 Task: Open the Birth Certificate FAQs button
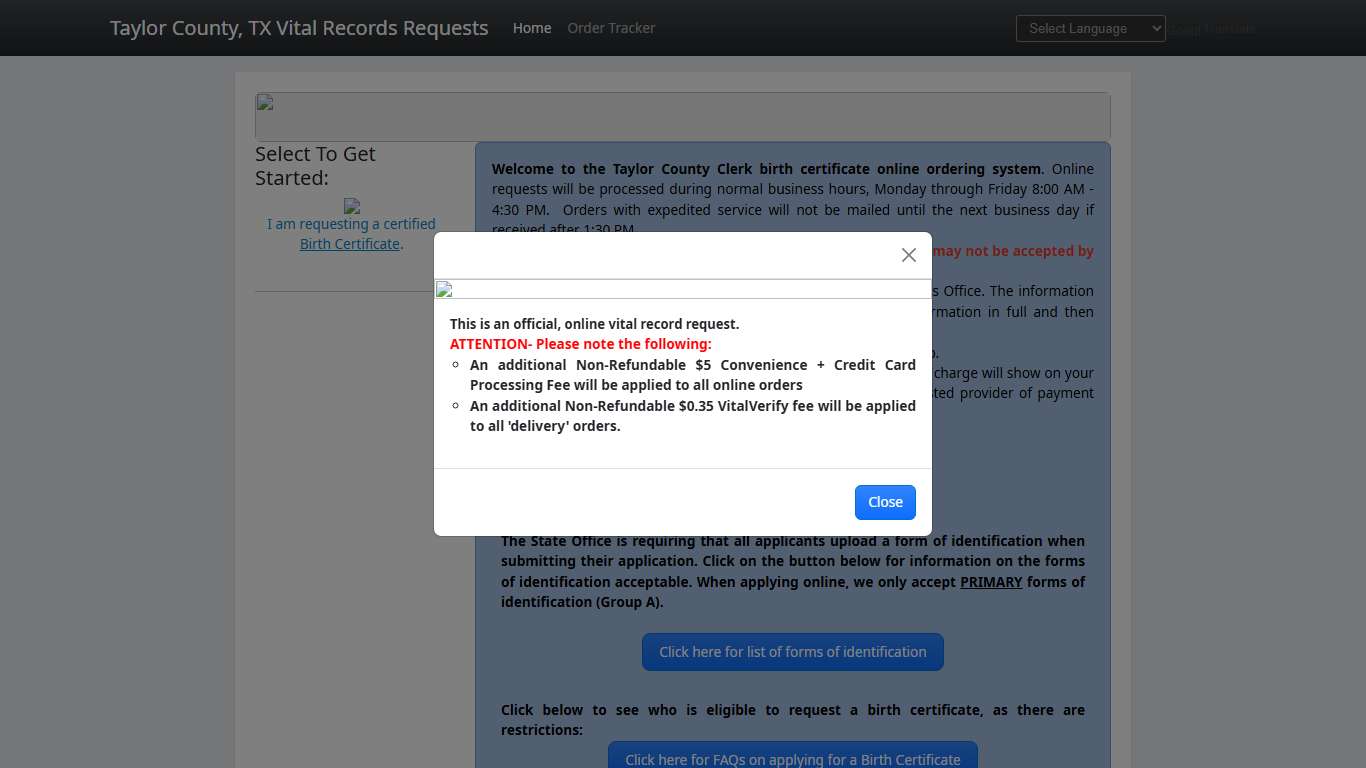(792, 758)
